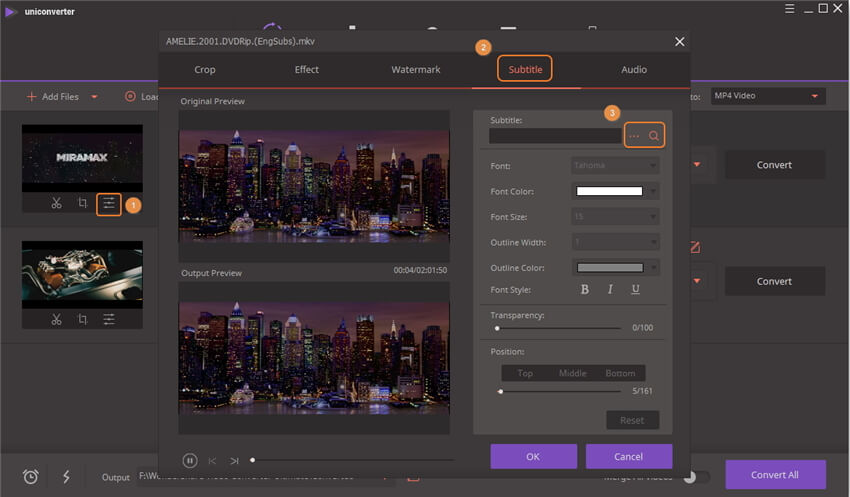Viewport: 850px width, 497px height.
Task: Expand the Font dropdown showing Tahoma
Action: (615, 165)
